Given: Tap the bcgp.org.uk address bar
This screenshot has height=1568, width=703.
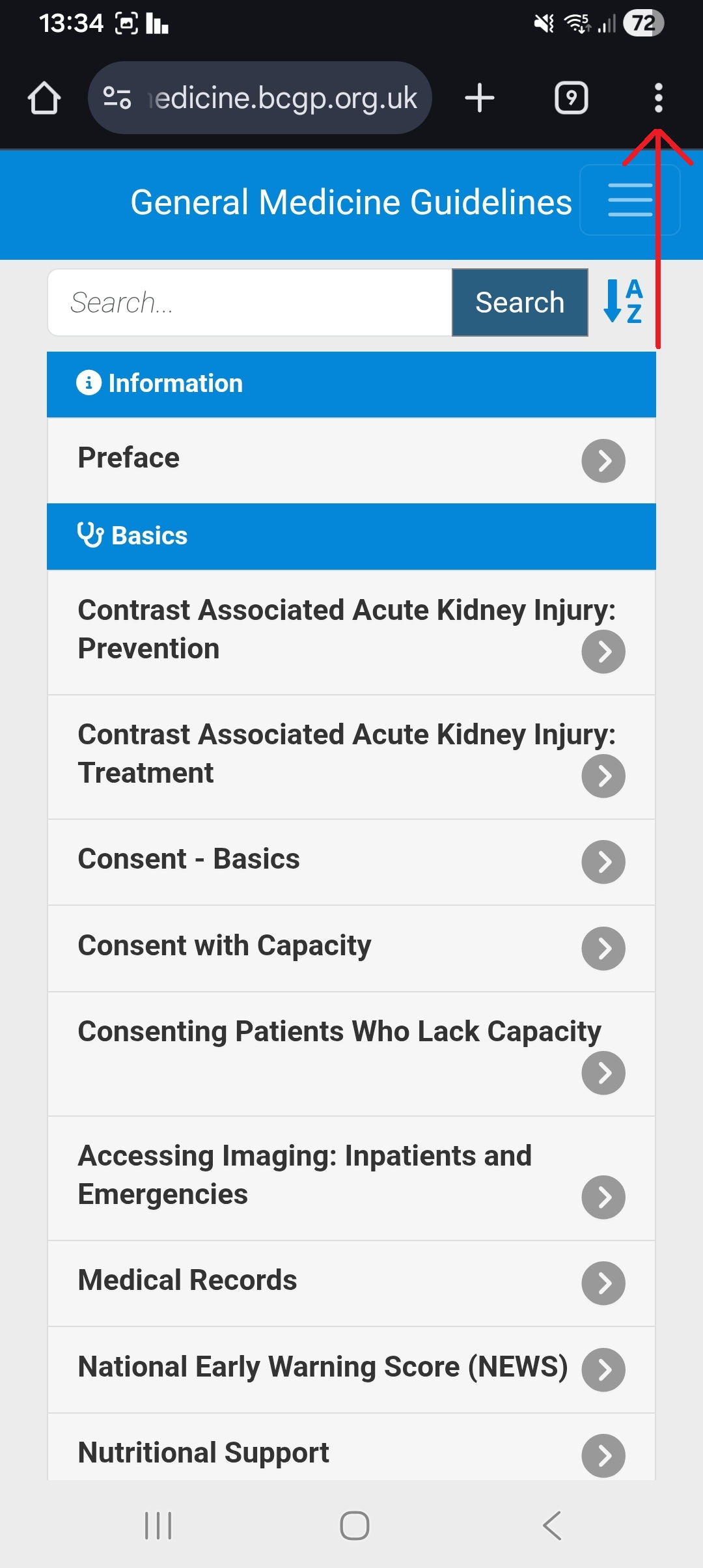Looking at the screenshot, I should tap(260, 98).
